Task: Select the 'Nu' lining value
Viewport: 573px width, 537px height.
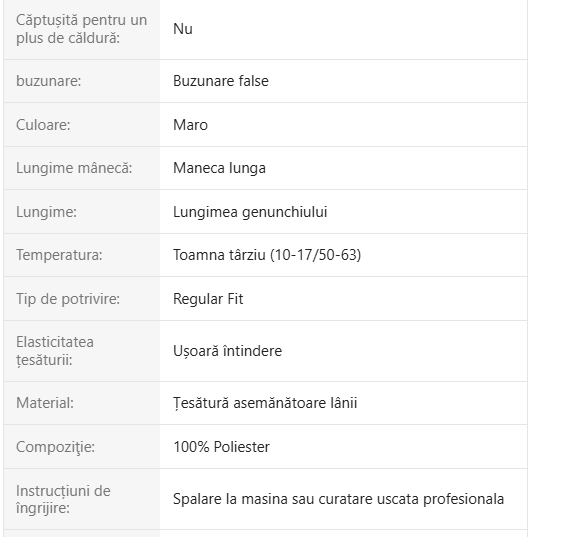Action: point(183,29)
